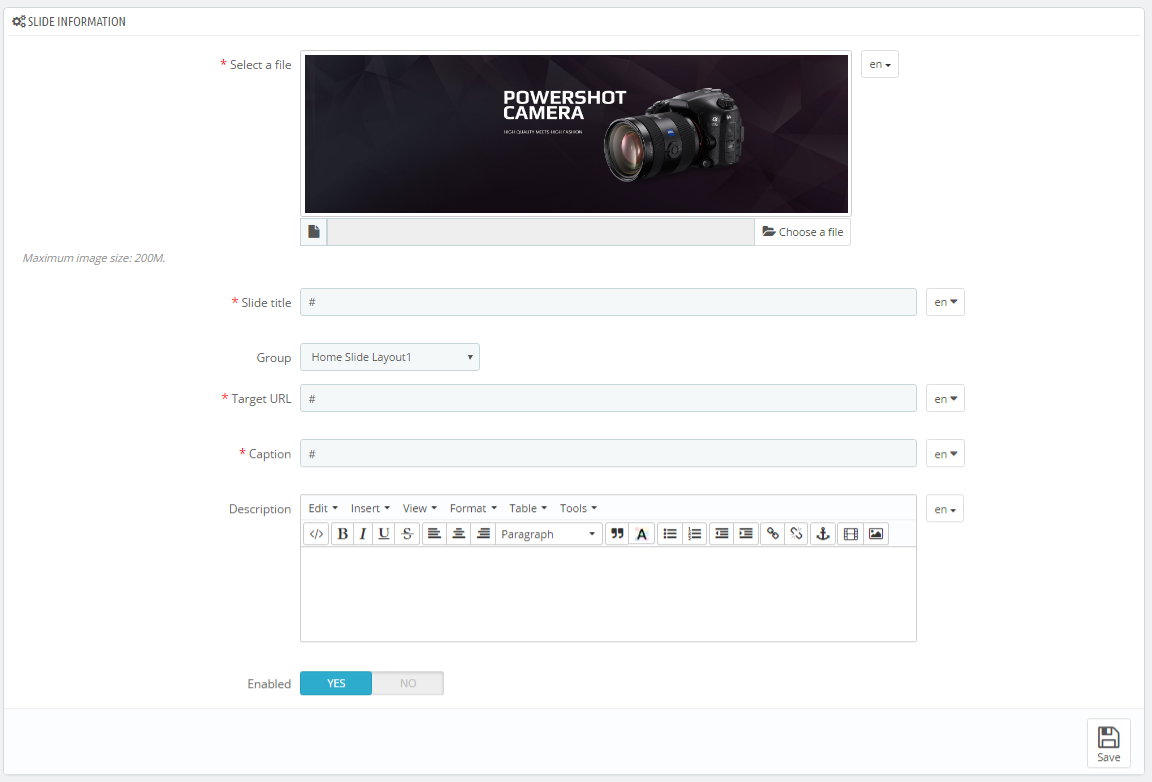The height and width of the screenshot is (782, 1152).
Task: Open language dropdown beside Select a file
Action: coord(879,65)
